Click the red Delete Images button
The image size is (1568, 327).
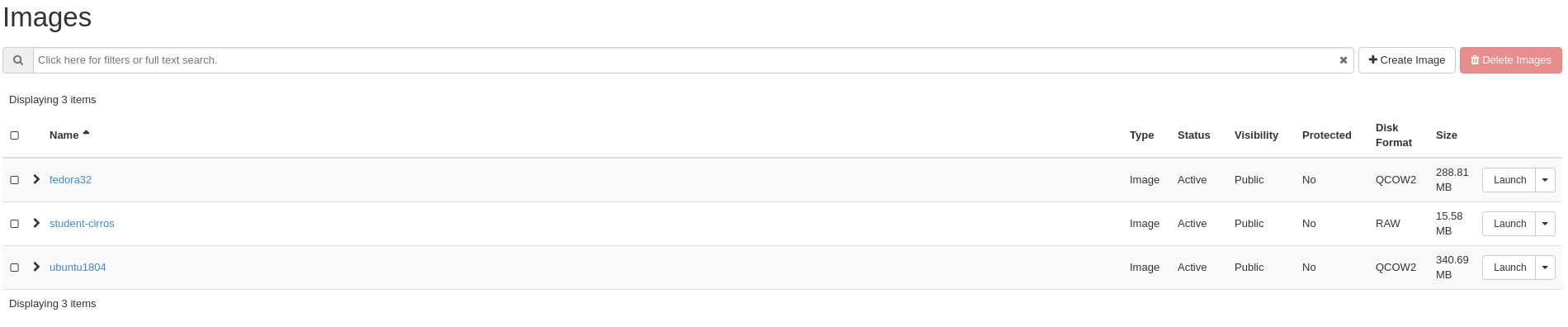coord(1510,60)
